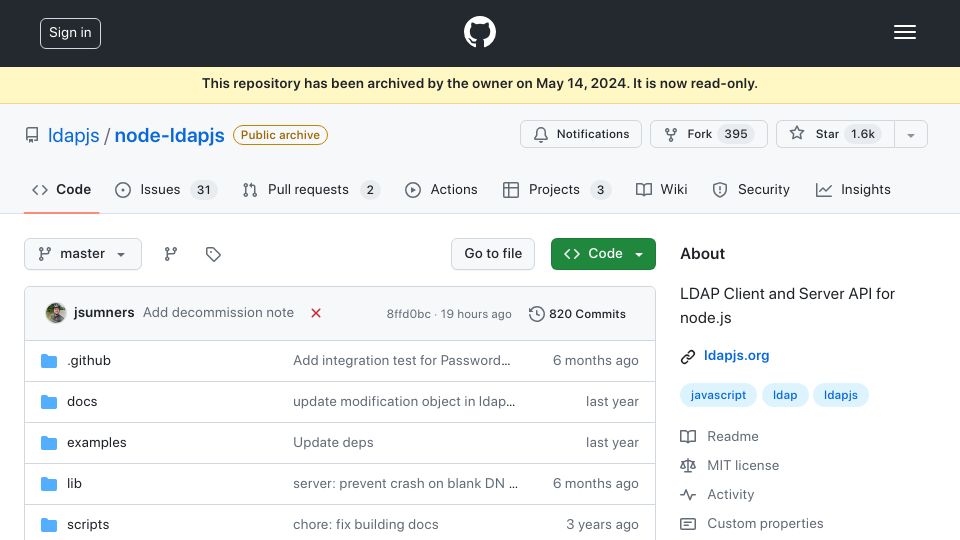Click jsumners' avatar thumbnail
The width and height of the screenshot is (960, 540).
(x=56, y=313)
